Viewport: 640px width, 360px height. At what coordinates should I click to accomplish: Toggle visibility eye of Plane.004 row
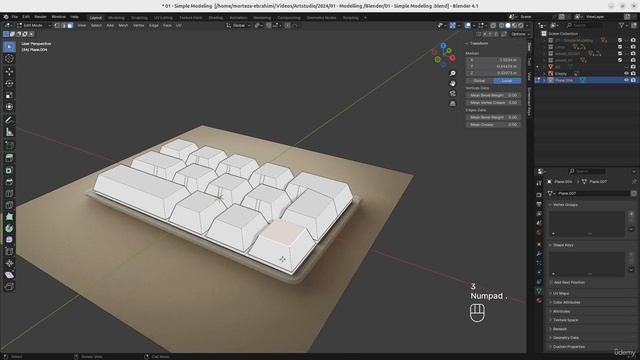pyautogui.click(x=626, y=80)
